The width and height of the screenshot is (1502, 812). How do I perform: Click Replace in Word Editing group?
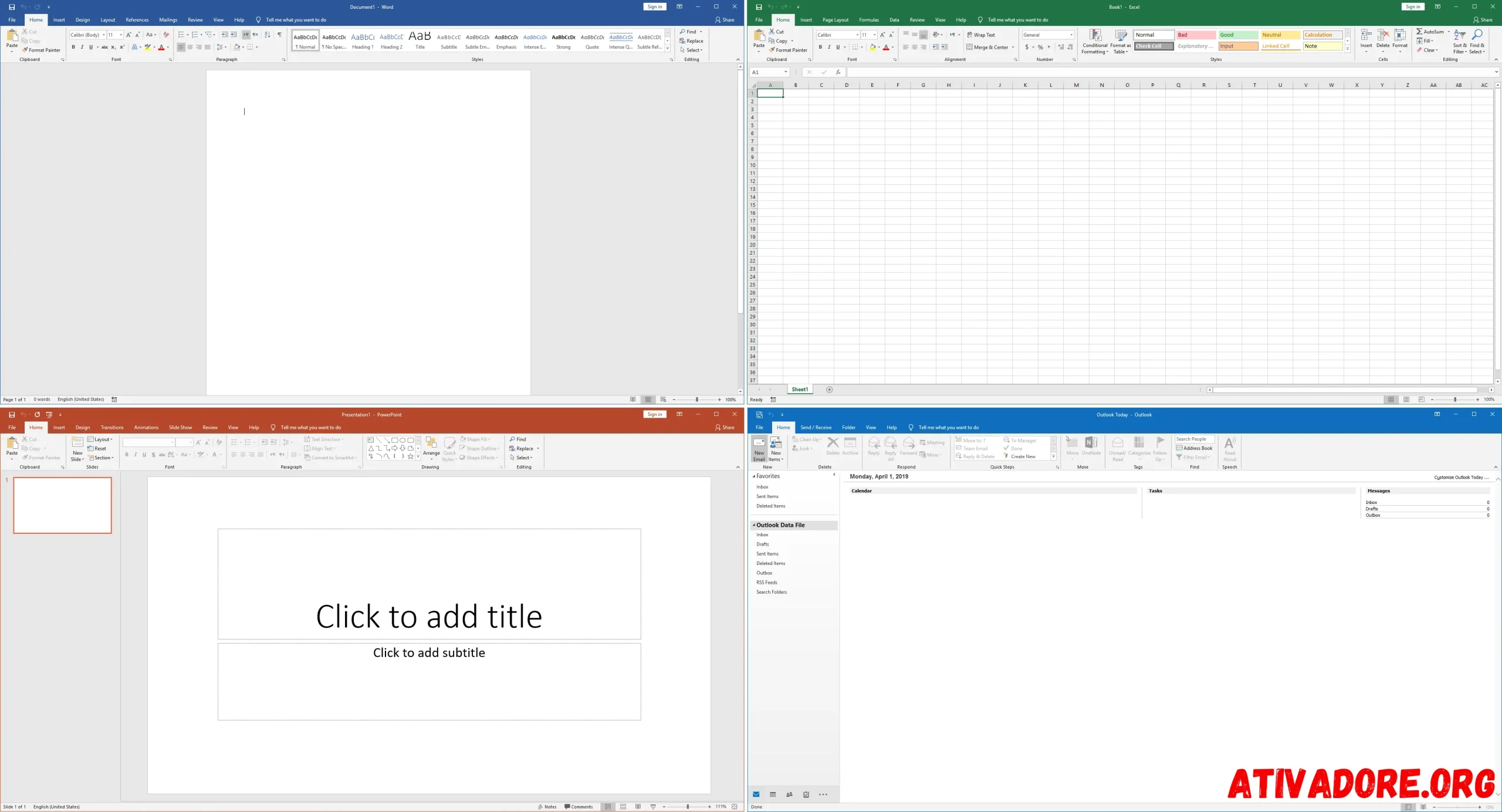pos(691,41)
